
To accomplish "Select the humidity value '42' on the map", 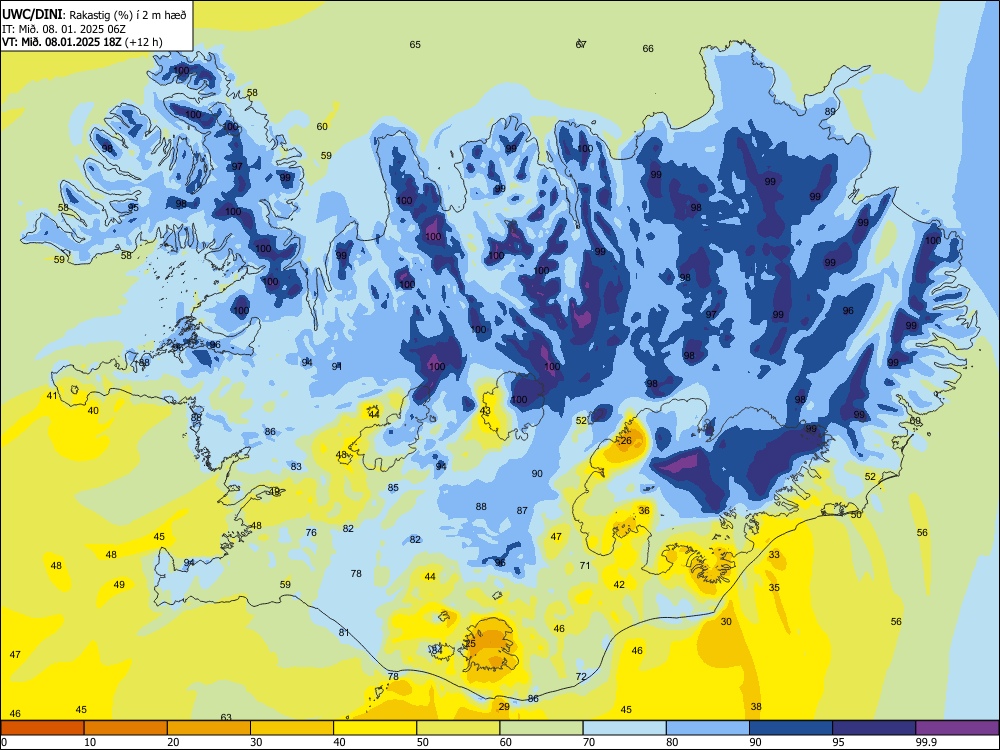I will 619,585.
